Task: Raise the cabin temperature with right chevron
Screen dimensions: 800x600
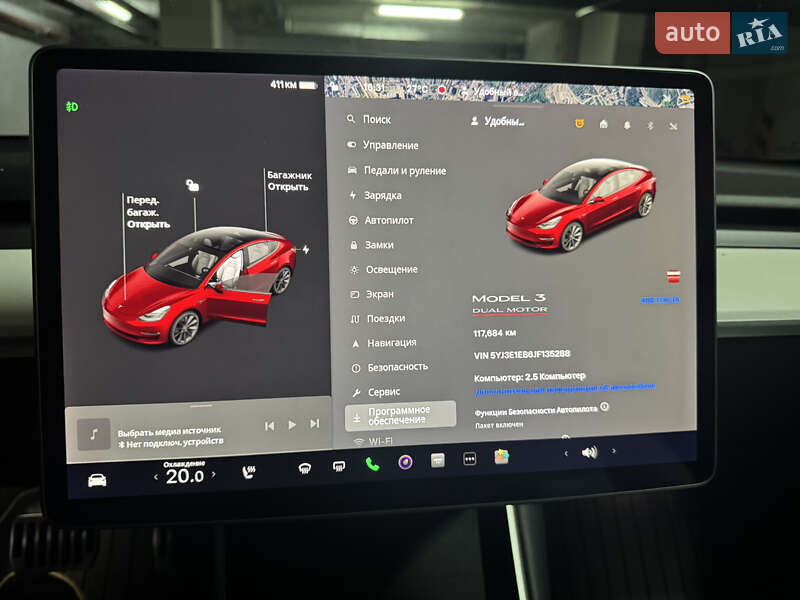Action: 214,474
